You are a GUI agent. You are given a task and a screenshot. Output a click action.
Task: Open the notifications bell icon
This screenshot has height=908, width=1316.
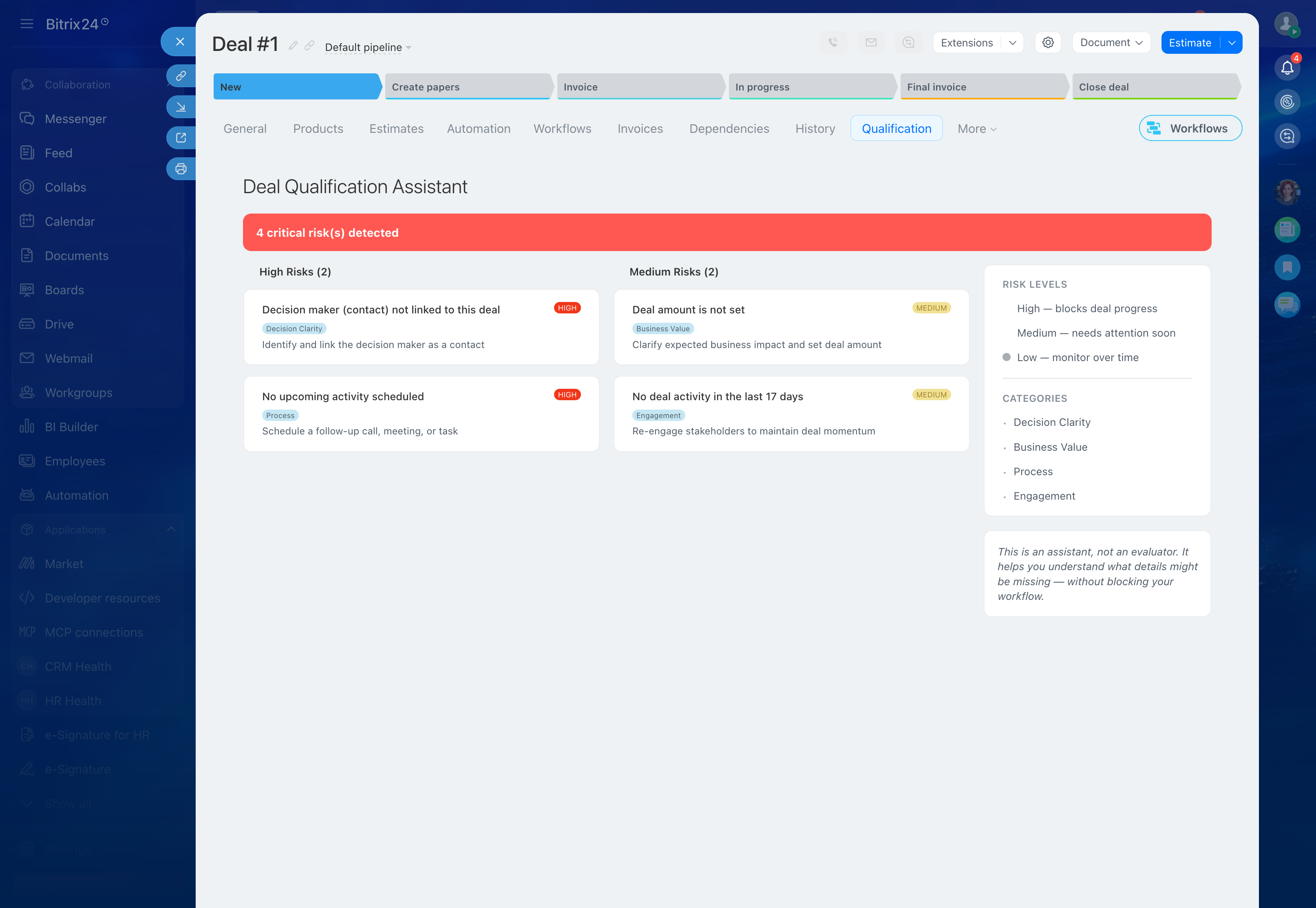point(1287,68)
